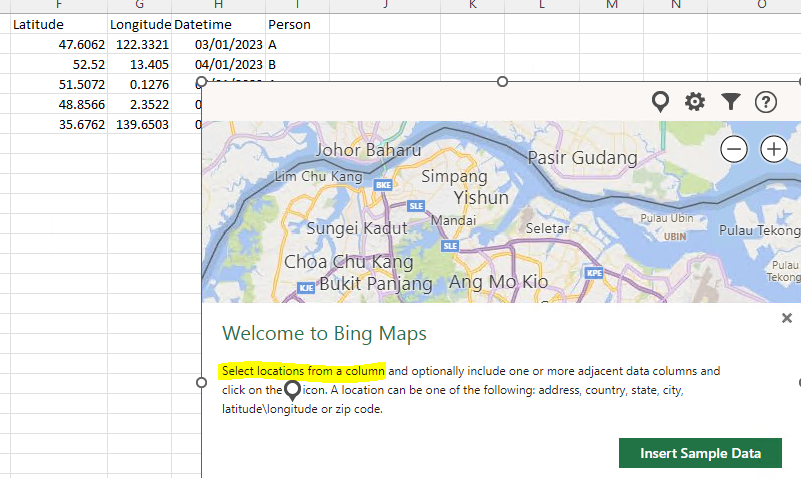
Task: Click the KPE expressway shield on map
Action: click(594, 273)
